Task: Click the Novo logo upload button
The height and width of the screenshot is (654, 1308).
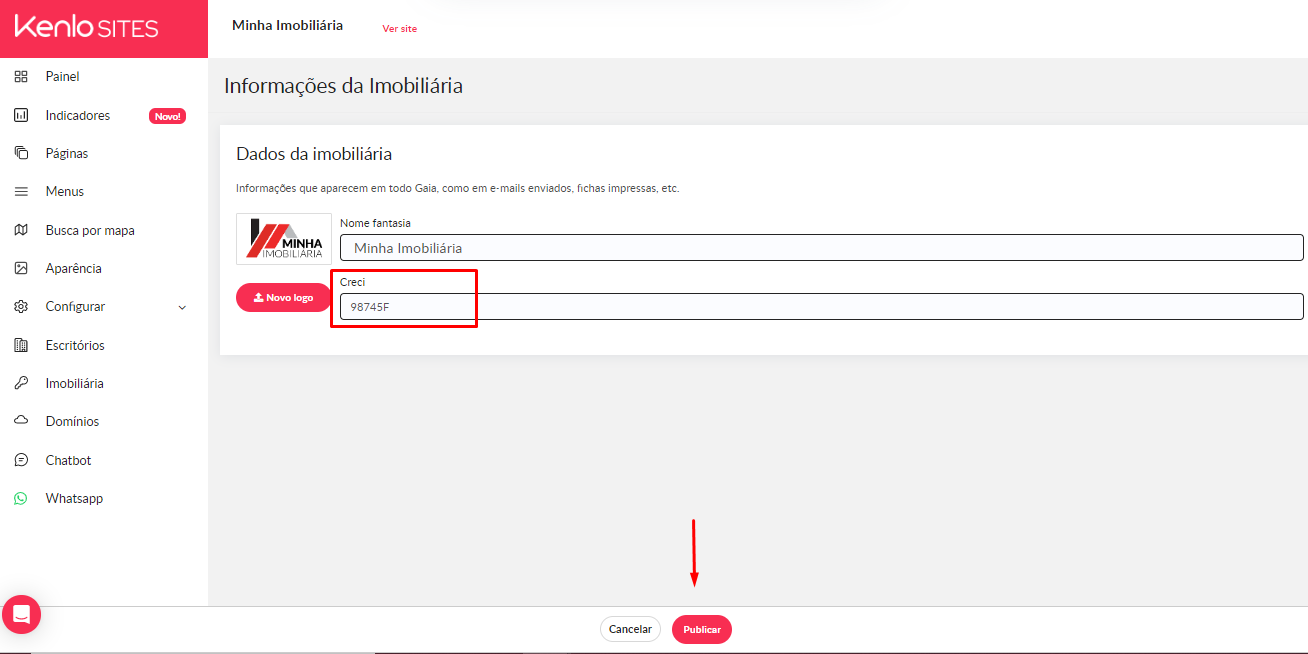Action: [x=283, y=297]
